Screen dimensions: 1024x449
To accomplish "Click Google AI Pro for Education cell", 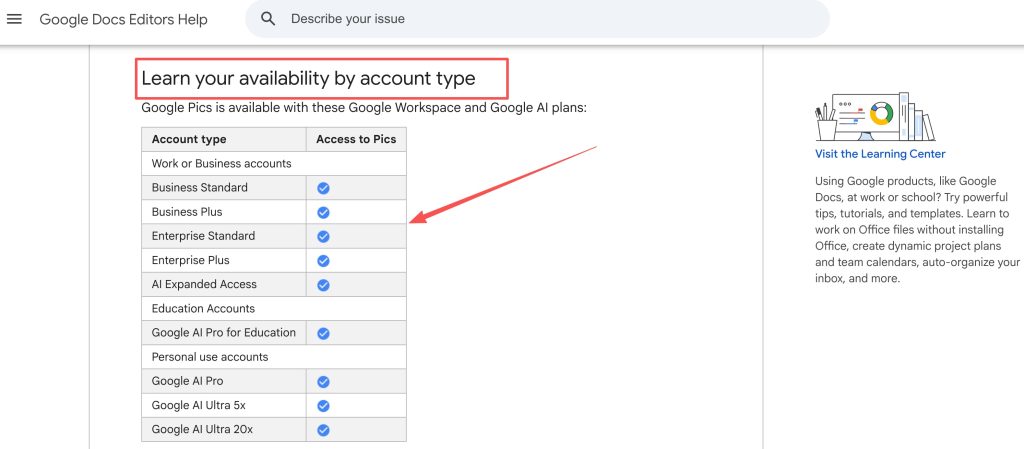I will click(224, 332).
